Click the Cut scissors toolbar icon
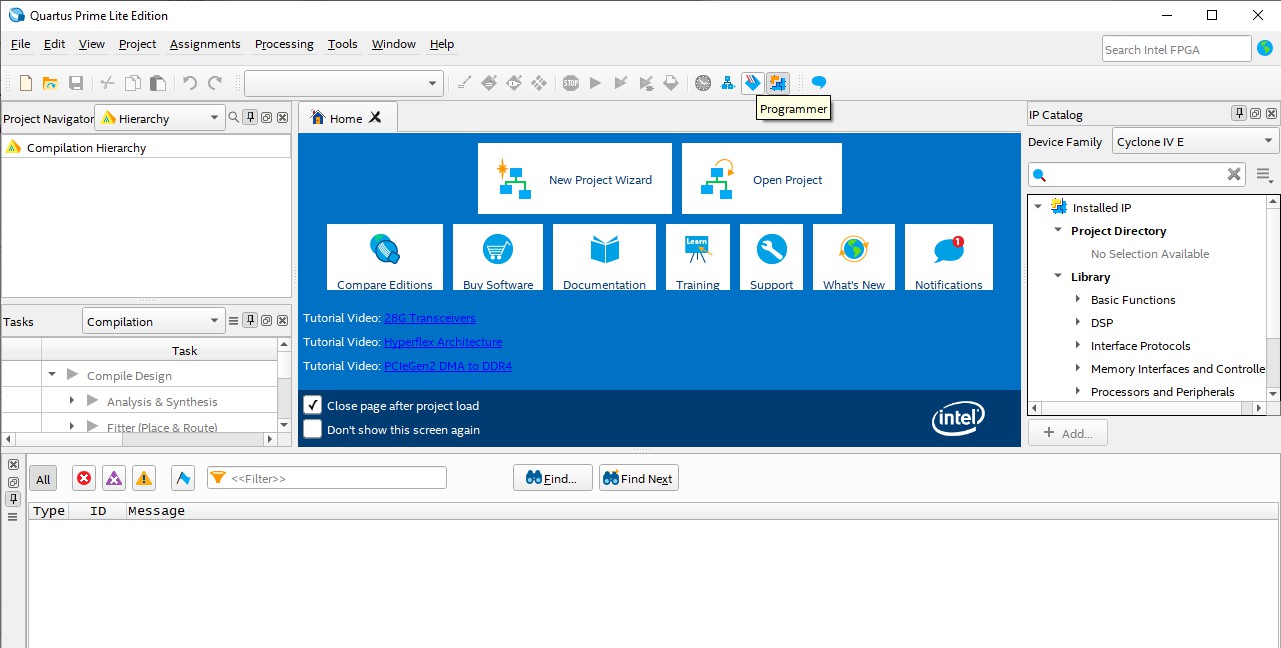 (108, 83)
